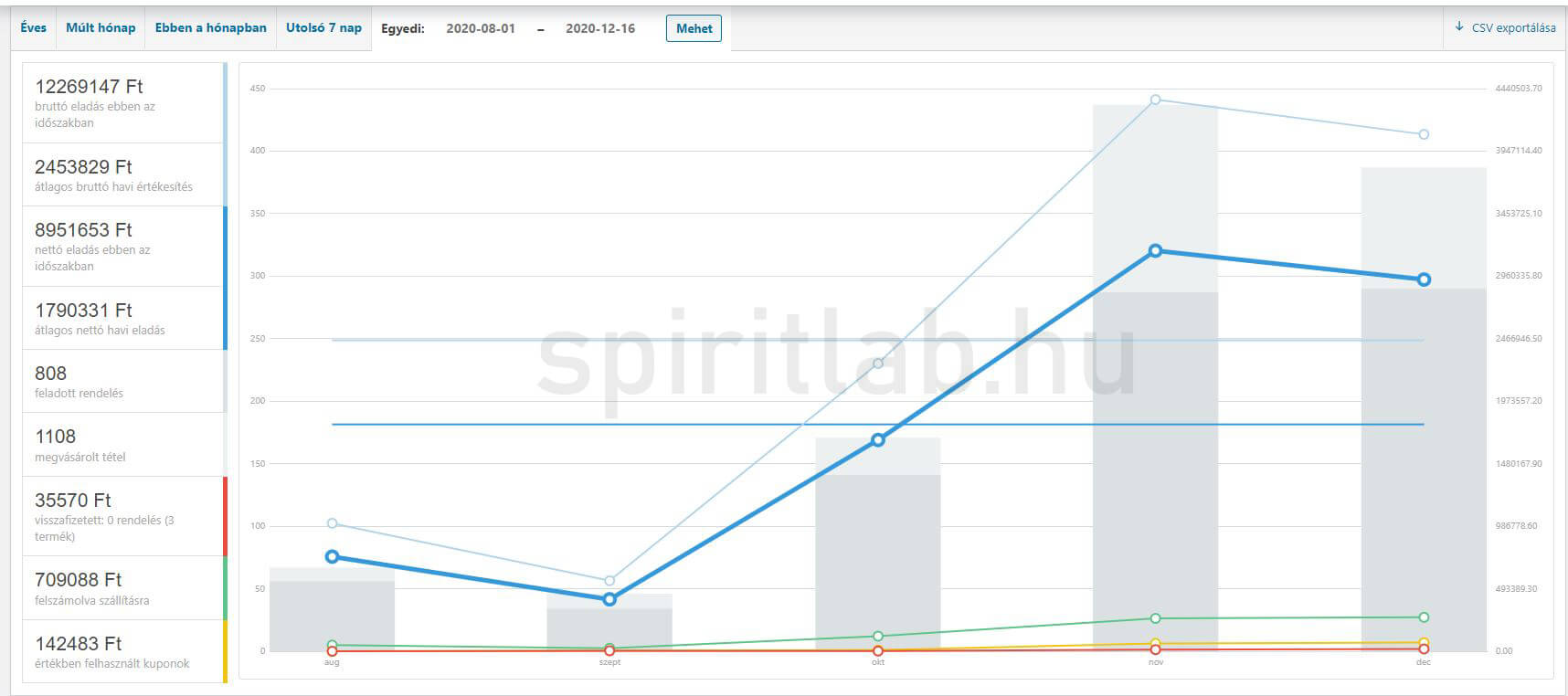Click the 4440503.70 right axis value
This screenshot has height=696, width=1568.
(1518, 89)
